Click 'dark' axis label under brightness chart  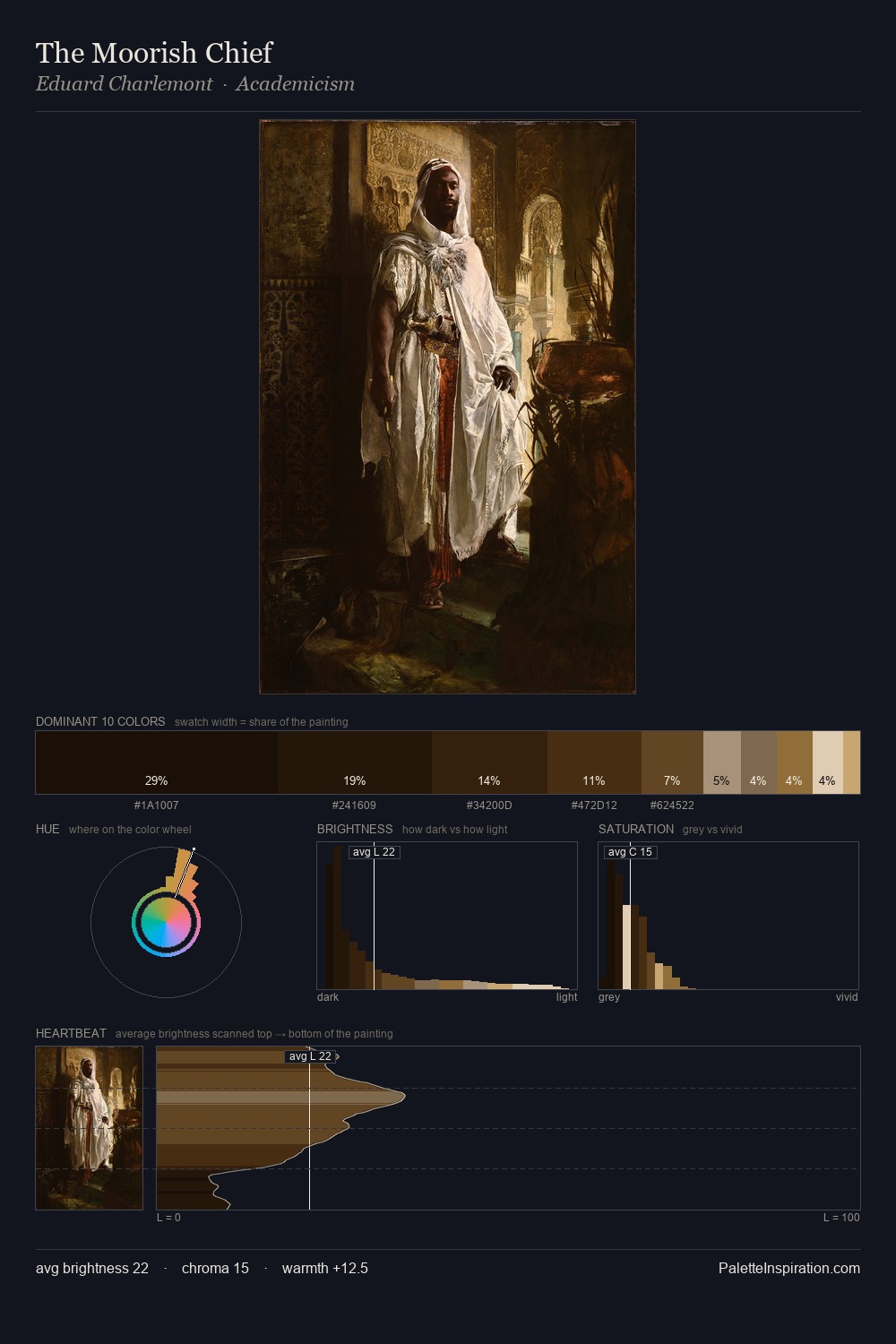pos(328,997)
